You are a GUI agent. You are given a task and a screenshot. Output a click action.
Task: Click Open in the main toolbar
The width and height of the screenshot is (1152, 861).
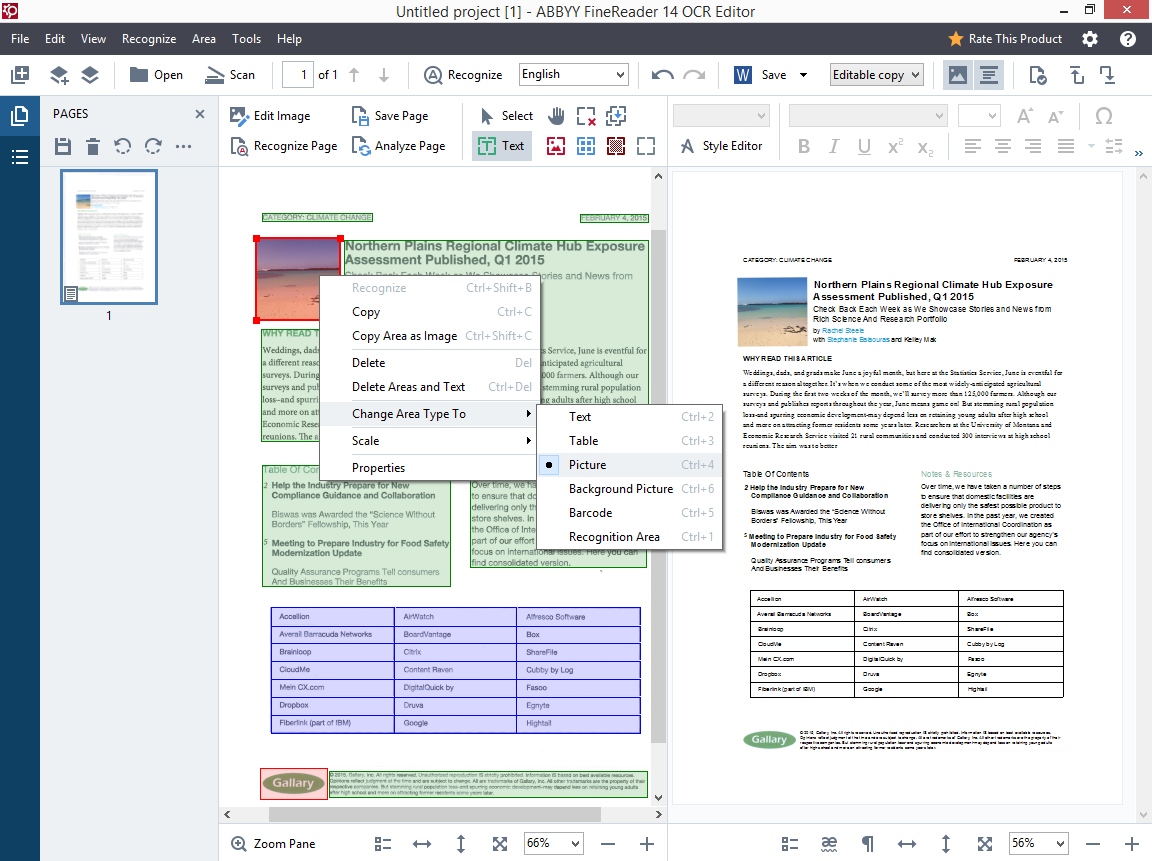[x=156, y=75]
